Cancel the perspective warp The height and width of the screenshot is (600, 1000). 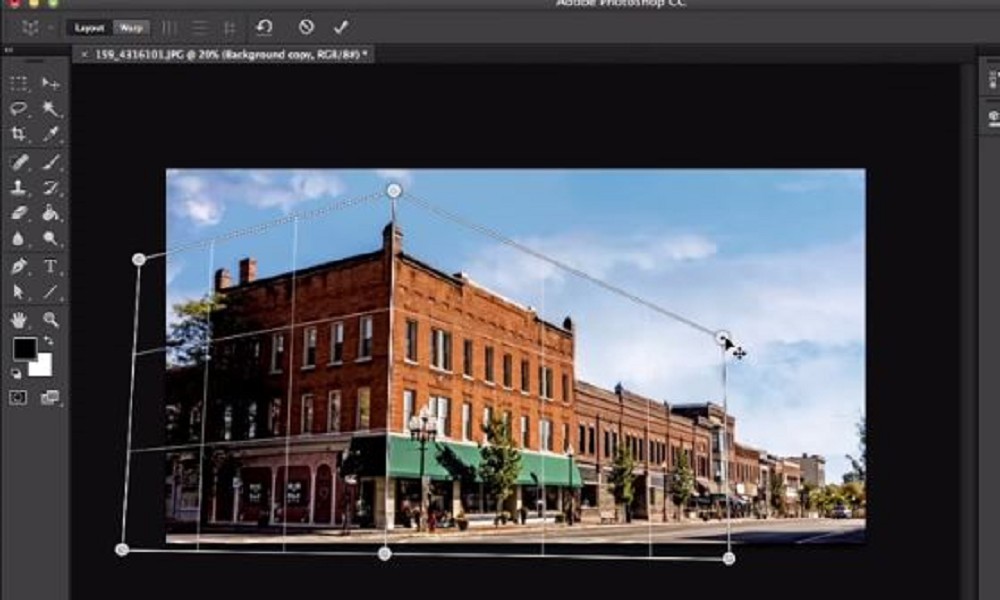(306, 27)
